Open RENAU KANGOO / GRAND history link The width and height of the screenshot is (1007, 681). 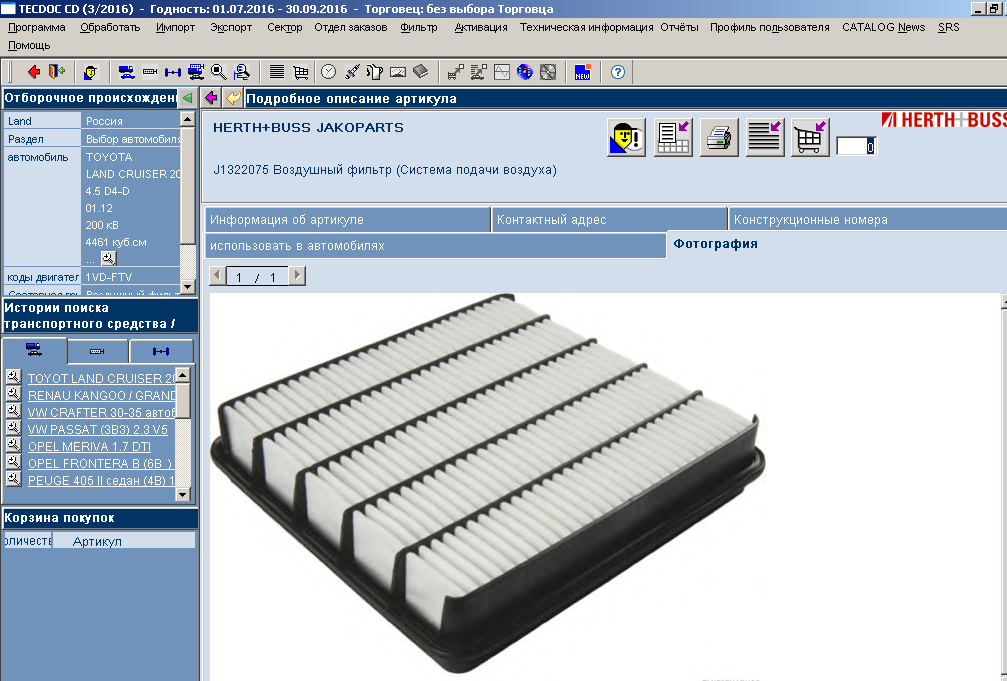click(x=101, y=395)
